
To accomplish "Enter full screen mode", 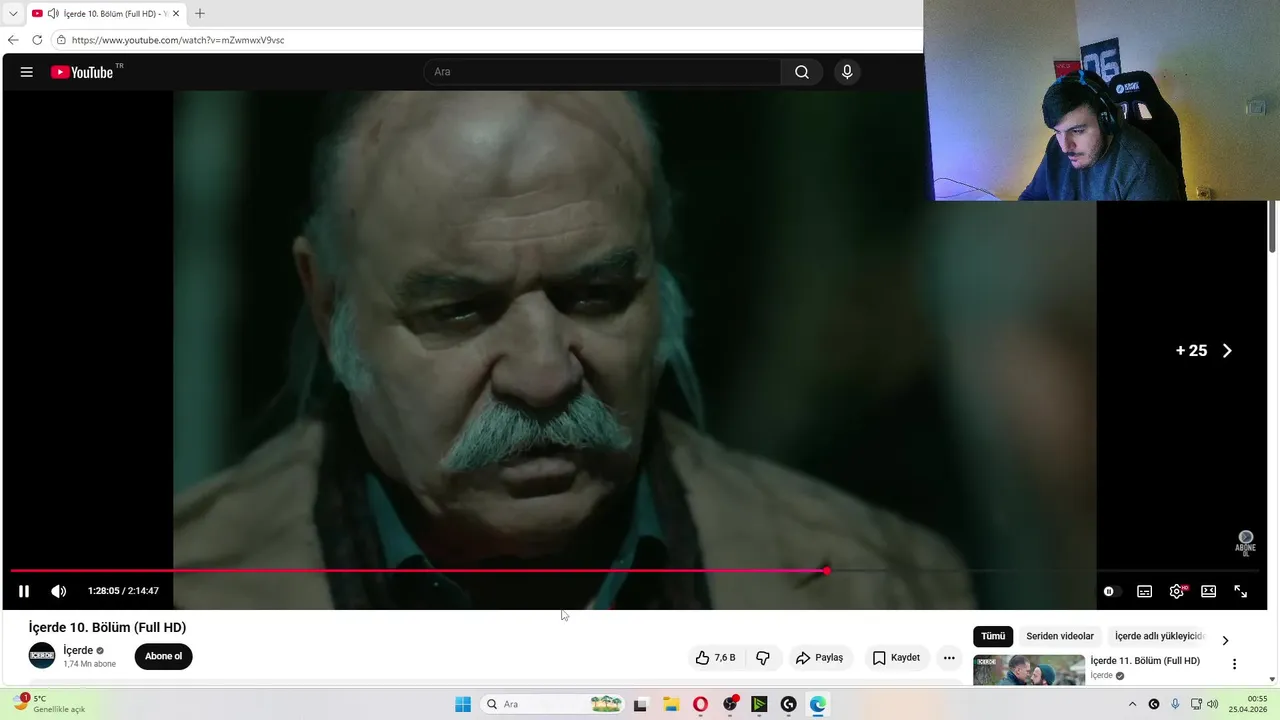I will click(x=1240, y=591).
